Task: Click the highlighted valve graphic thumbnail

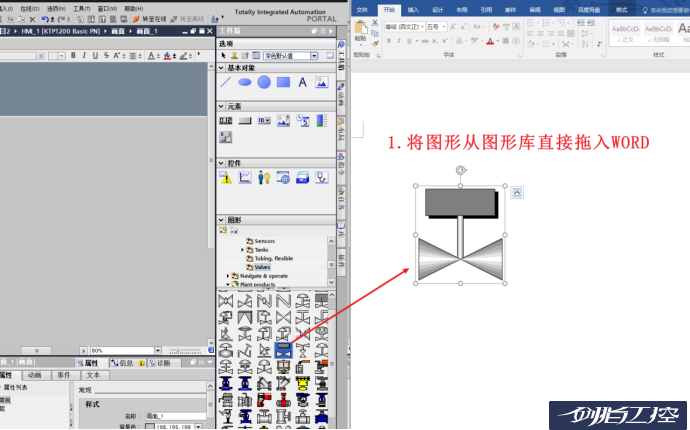Action: (283, 350)
